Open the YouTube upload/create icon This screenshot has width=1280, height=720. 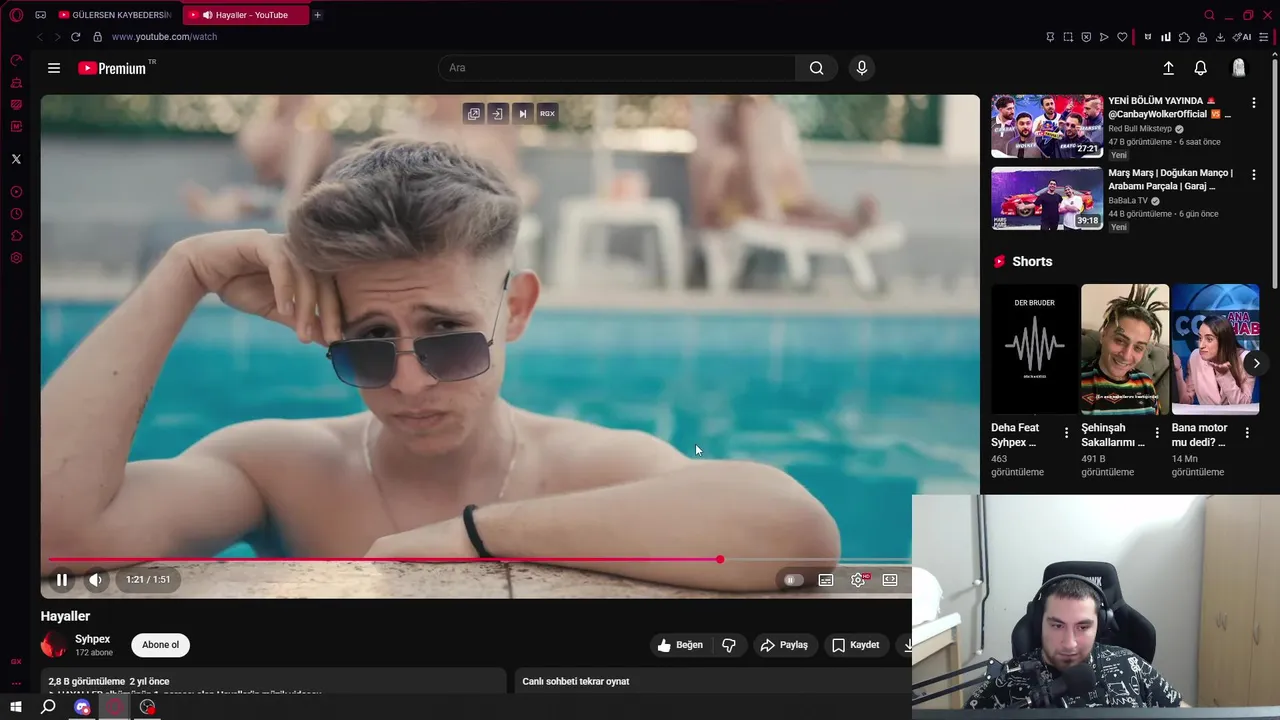(1168, 68)
